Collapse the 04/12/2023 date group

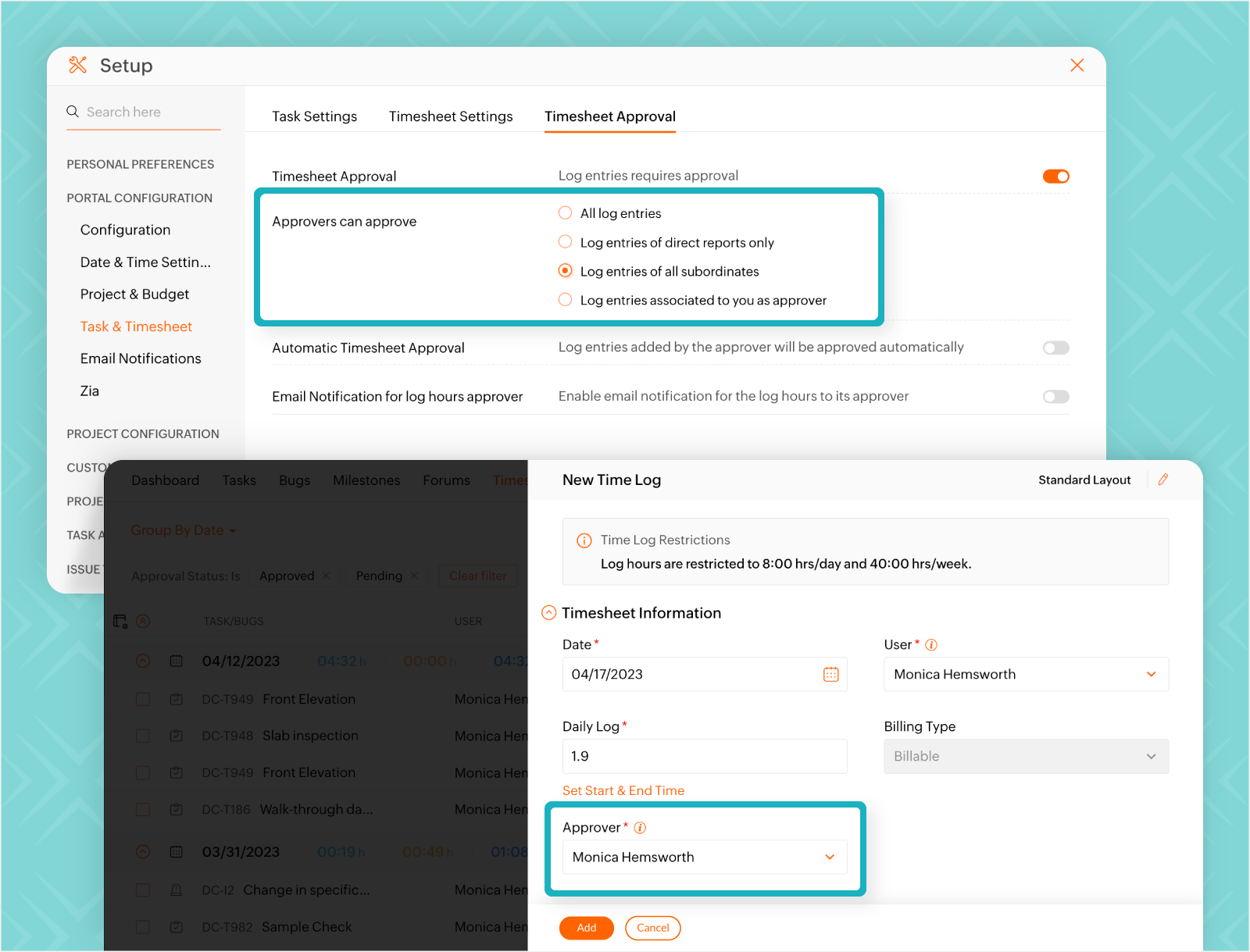coord(143,661)
